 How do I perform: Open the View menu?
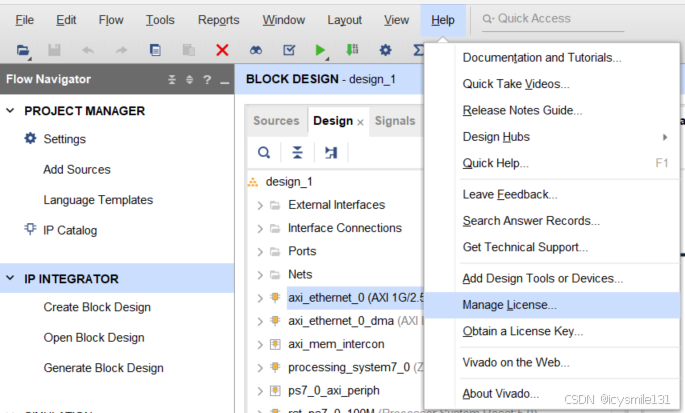point(396,20)
